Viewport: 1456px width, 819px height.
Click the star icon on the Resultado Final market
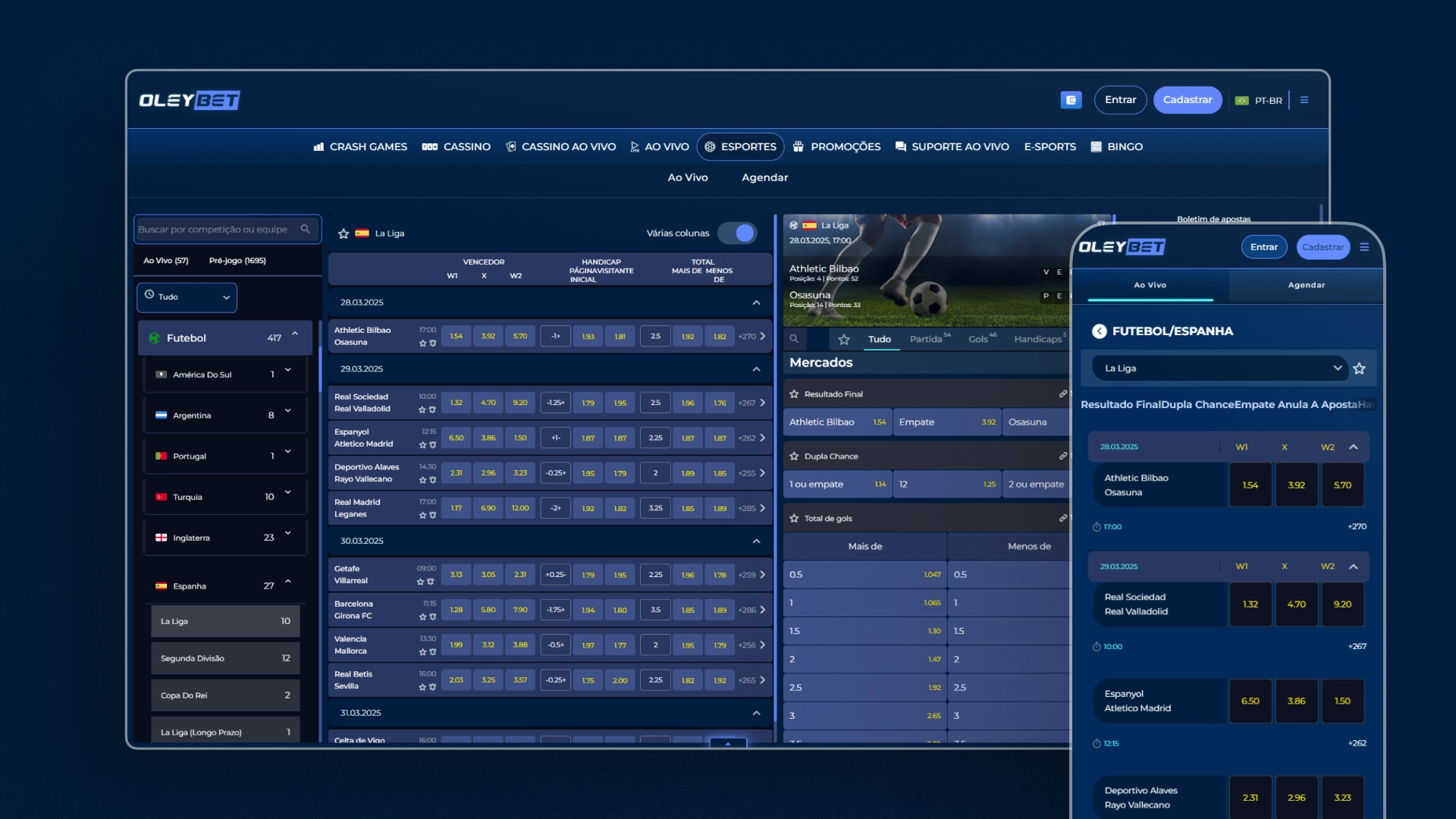[794, 394]
